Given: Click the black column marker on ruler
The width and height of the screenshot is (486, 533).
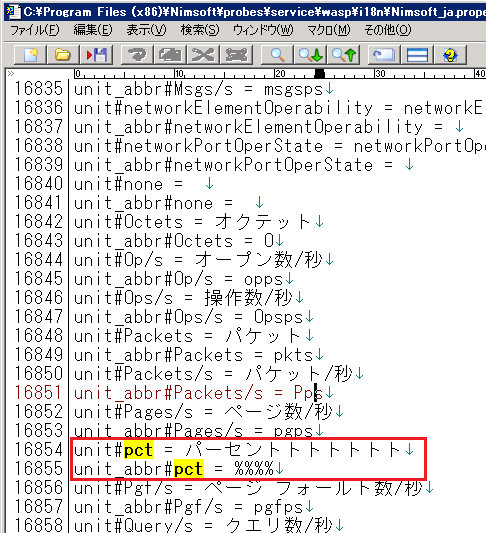Looking at the screenshot, I should pos(319,73).
